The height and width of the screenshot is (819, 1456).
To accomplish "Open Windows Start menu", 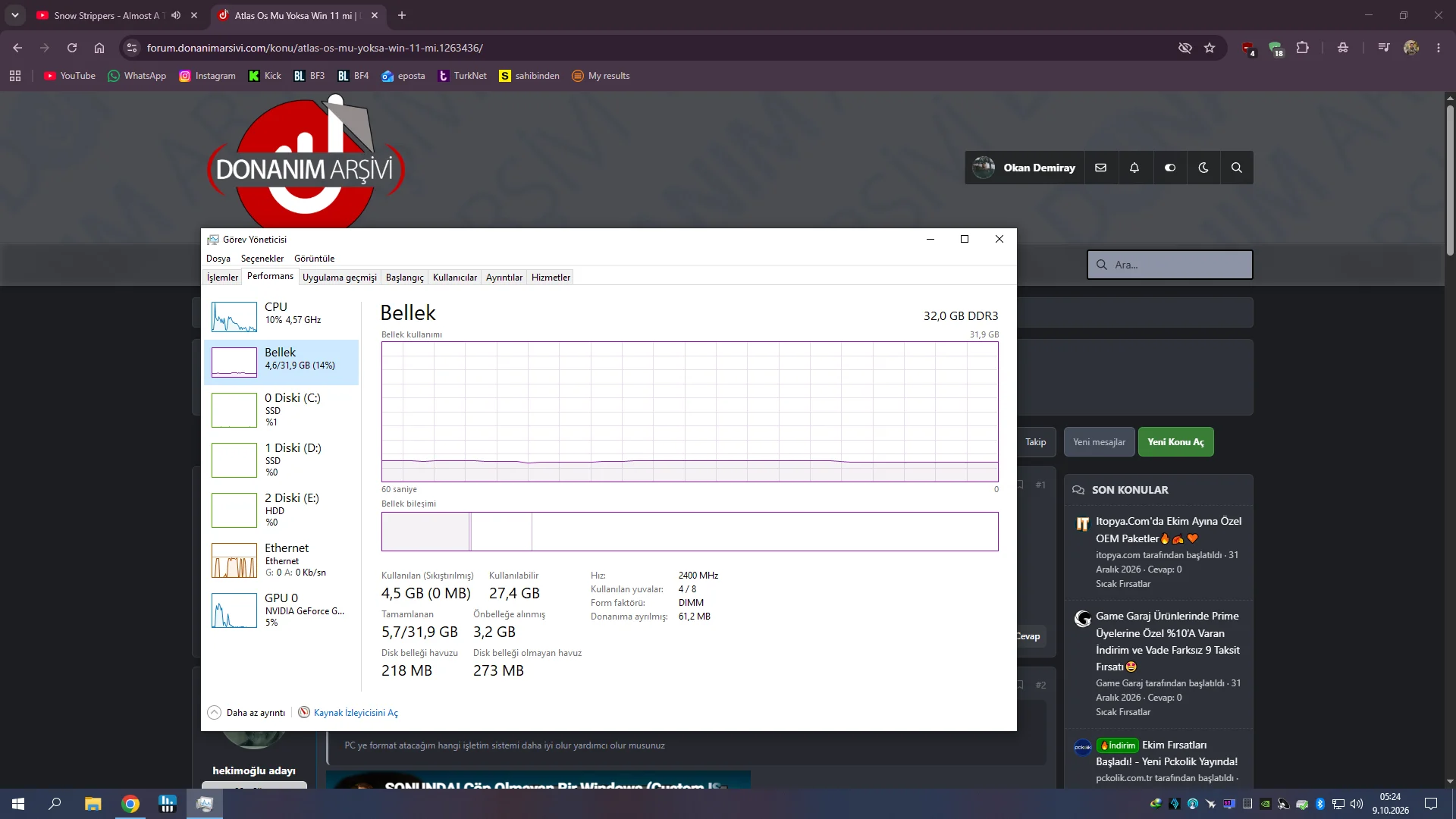I will (x=18, y=804).
